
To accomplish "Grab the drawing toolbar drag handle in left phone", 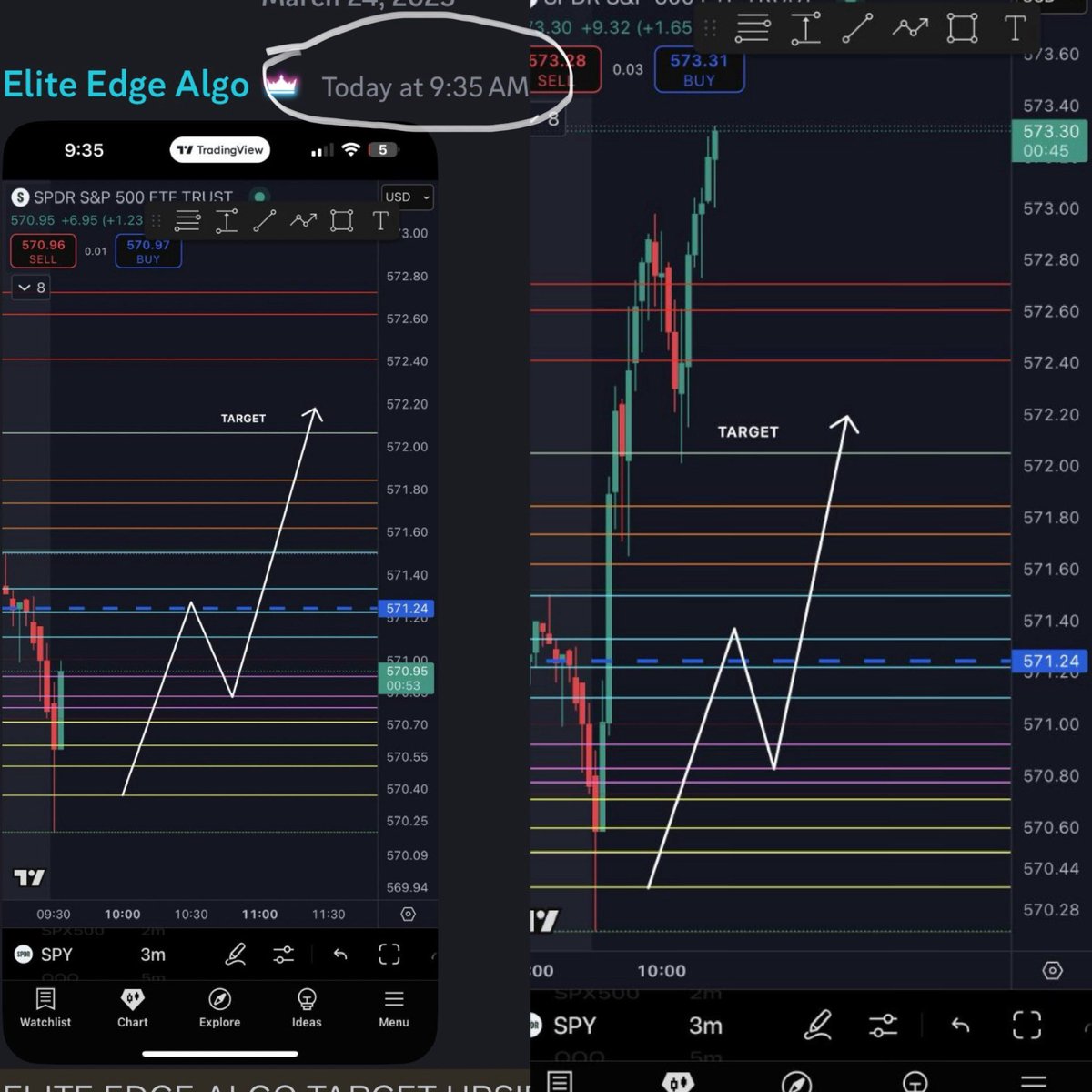I will click(x=157, y=220).
